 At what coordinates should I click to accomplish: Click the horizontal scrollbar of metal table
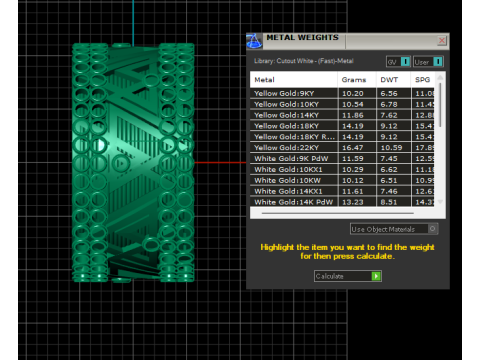tap(338, 213)
